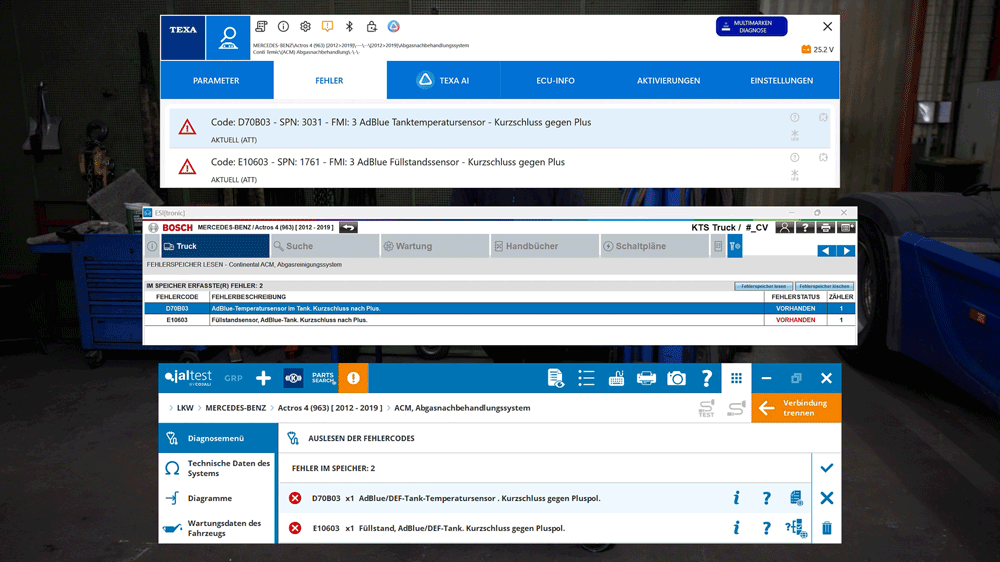Click the Verbindung trennen button

coord(797,408)
